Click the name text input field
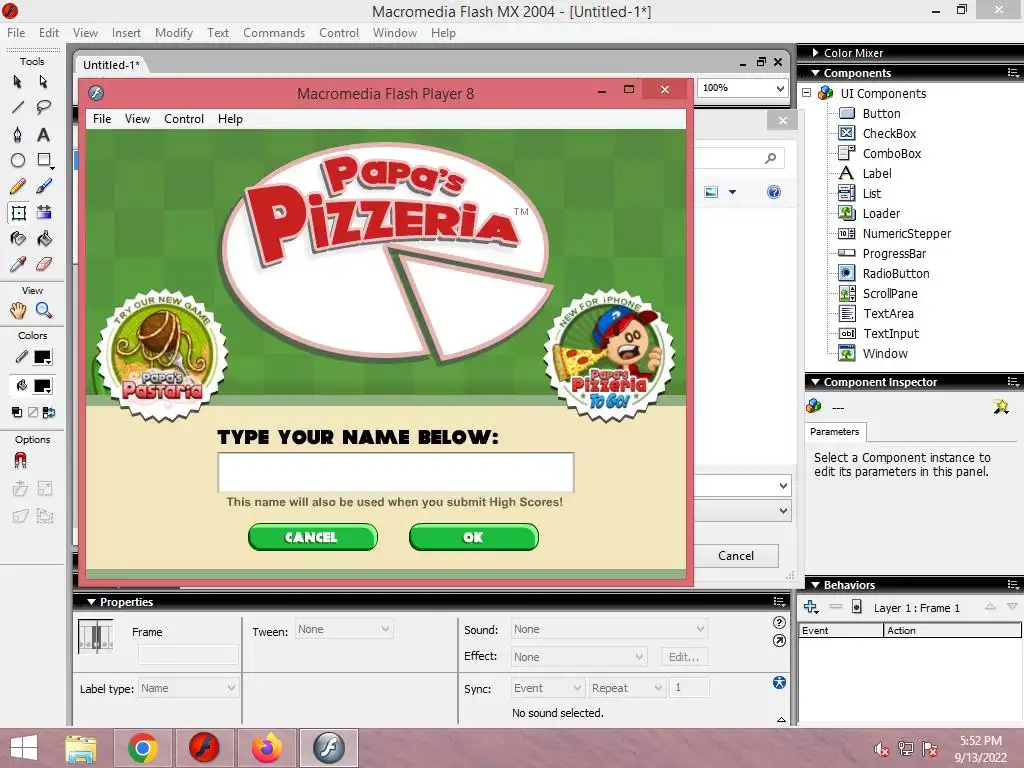1024x768 pixels. 396,472
